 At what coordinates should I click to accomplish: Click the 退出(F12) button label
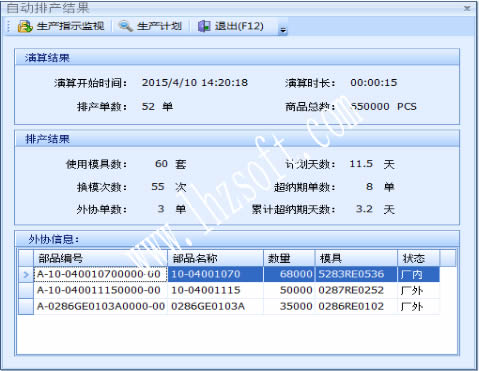239,26
